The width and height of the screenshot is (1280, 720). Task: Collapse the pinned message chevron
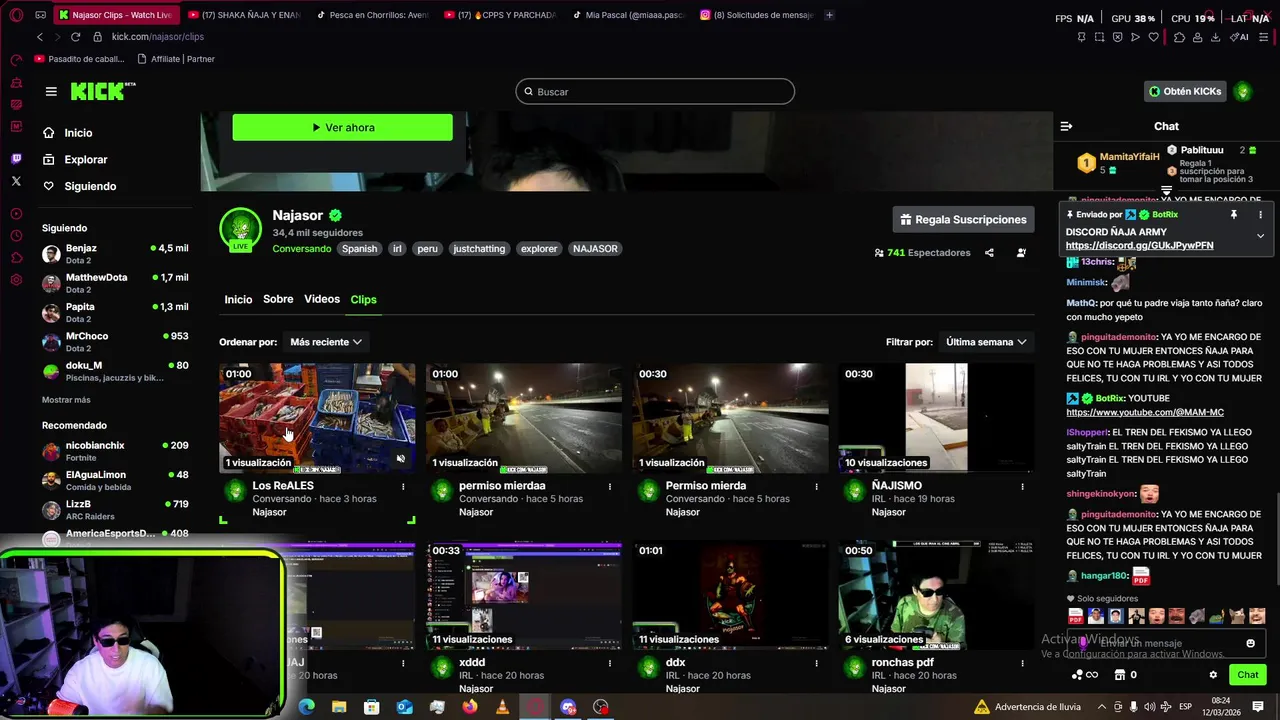click(x=1260, y=237)
